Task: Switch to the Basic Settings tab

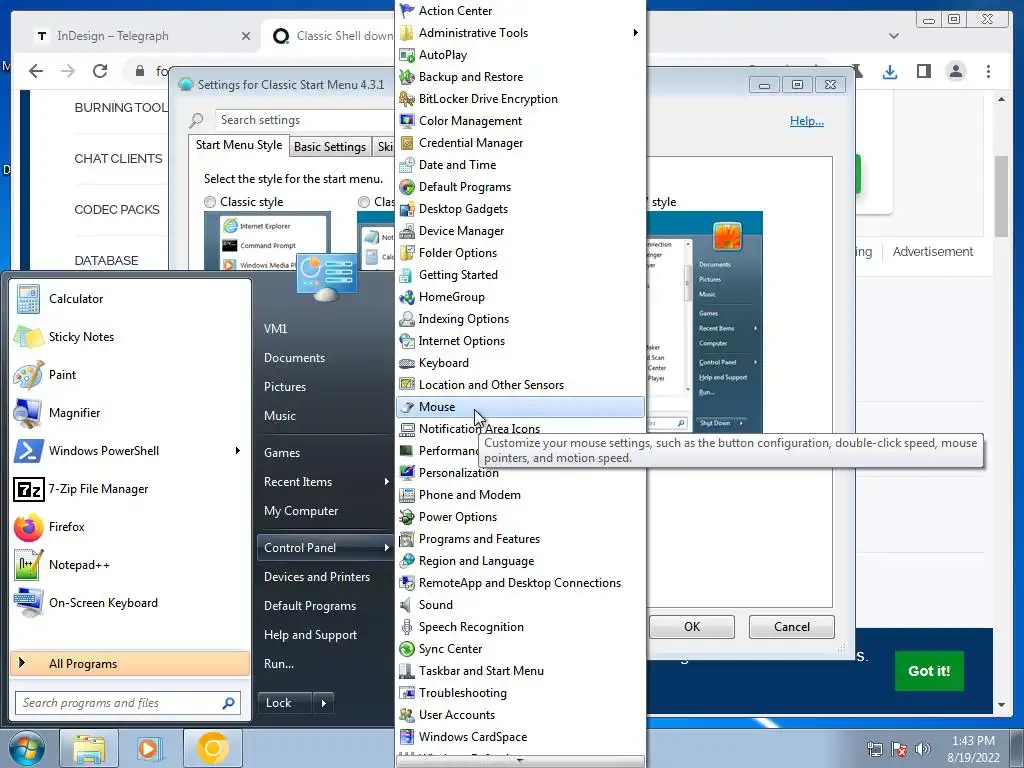Action: [x=330, y=147]
